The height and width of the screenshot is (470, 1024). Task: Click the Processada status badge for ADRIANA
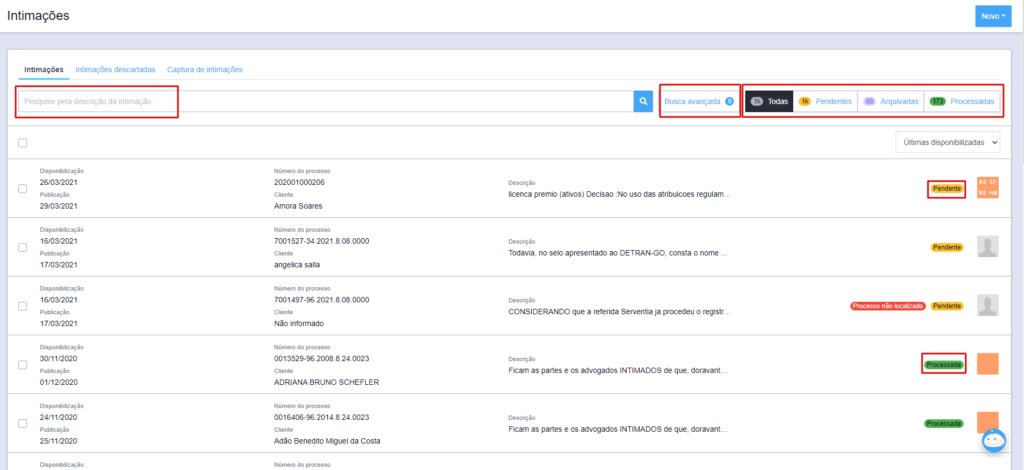944,365
